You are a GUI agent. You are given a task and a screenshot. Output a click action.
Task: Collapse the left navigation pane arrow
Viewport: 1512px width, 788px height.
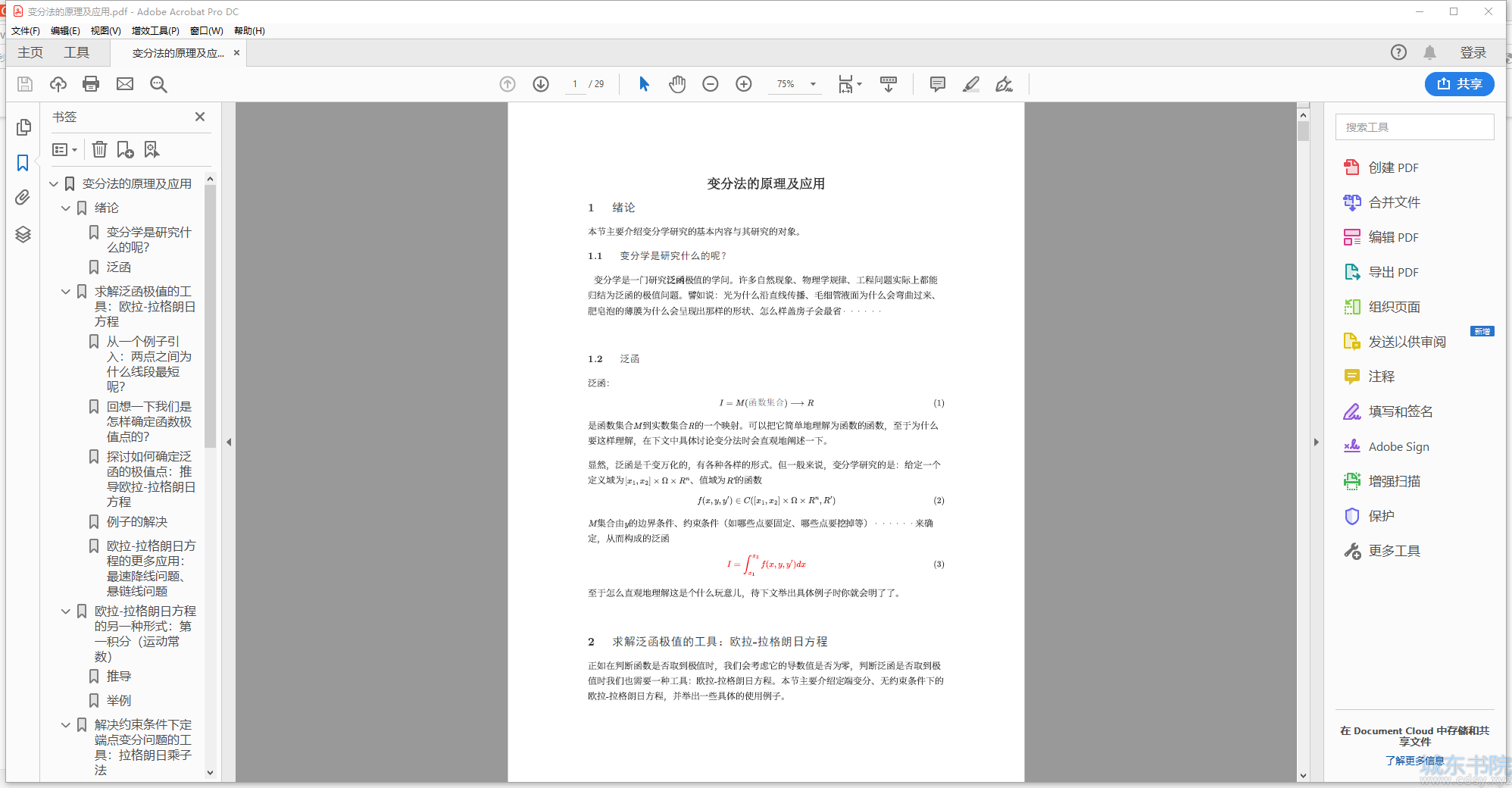[x=229, y=442]
